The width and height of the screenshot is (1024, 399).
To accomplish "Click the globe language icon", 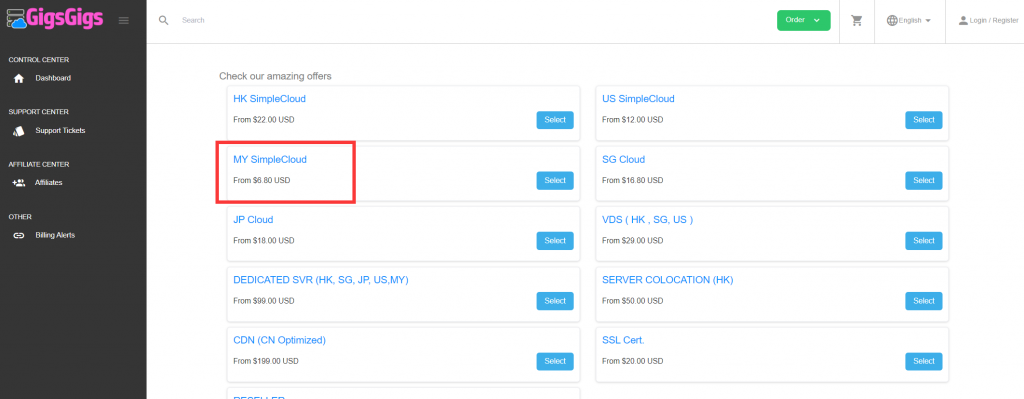I will (892, 20).
